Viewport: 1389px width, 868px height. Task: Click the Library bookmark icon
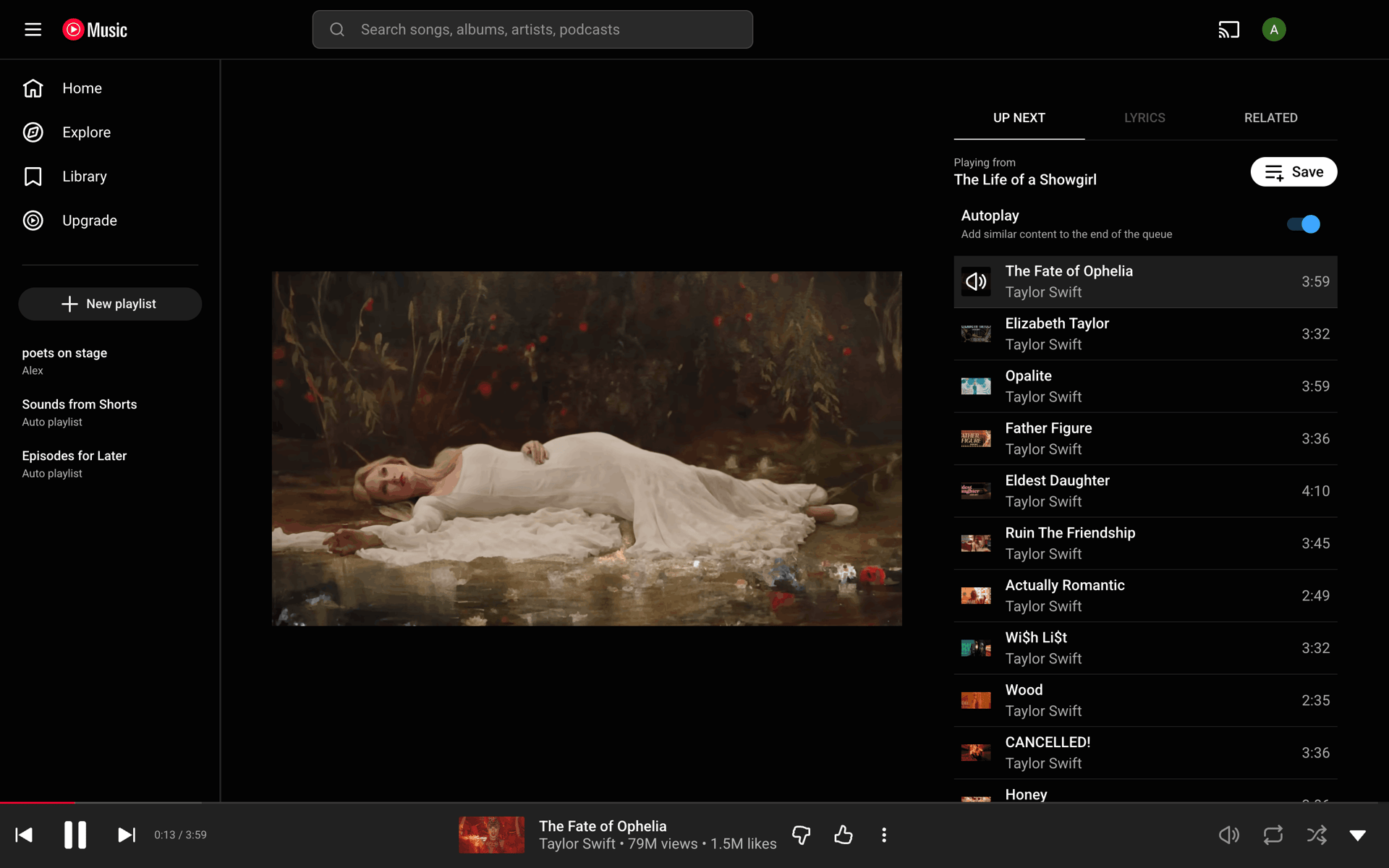pyautogui.click(x=33, y=176)
